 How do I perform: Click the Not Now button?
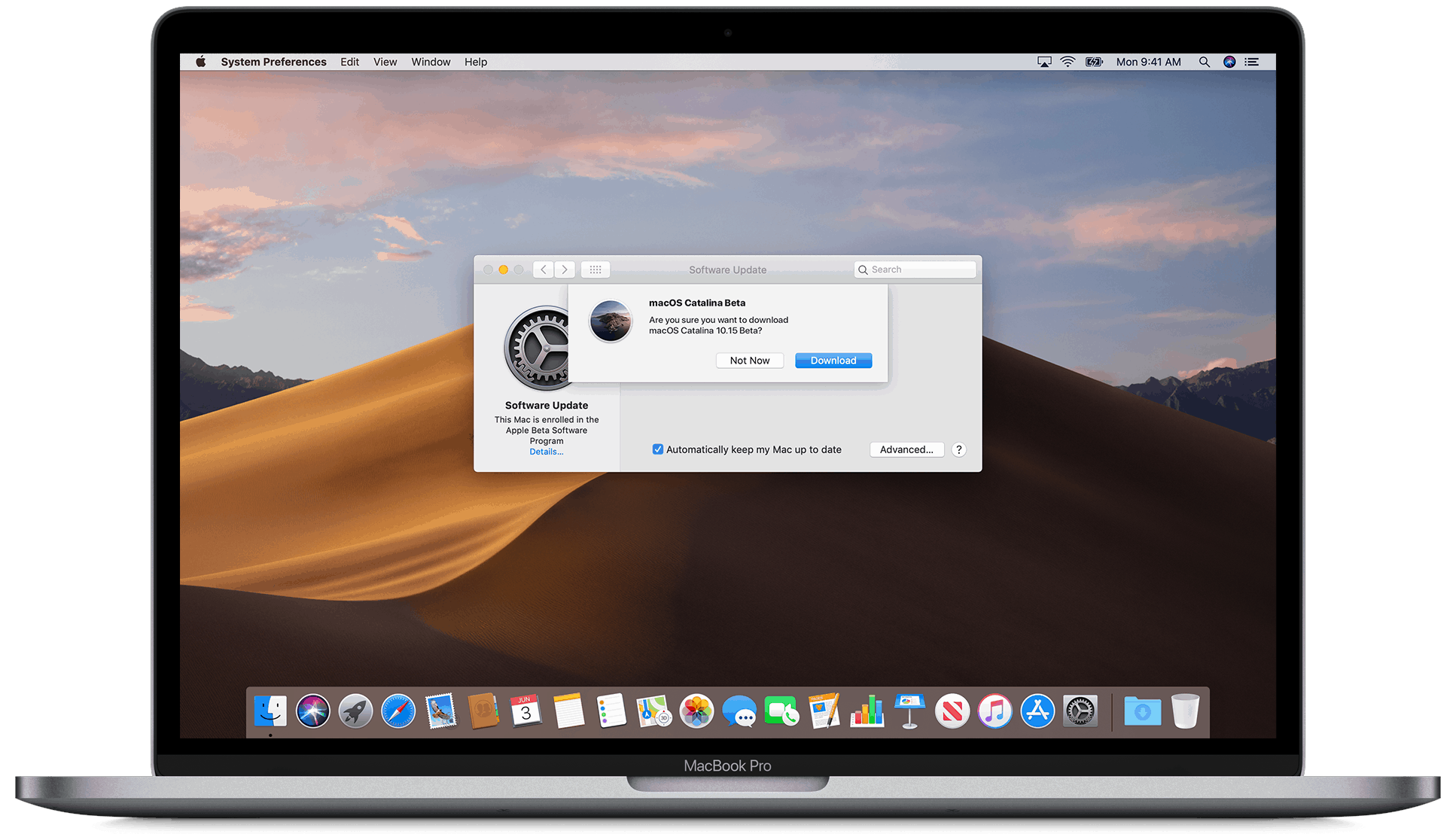pyautogui.click(x=749, y=361)
